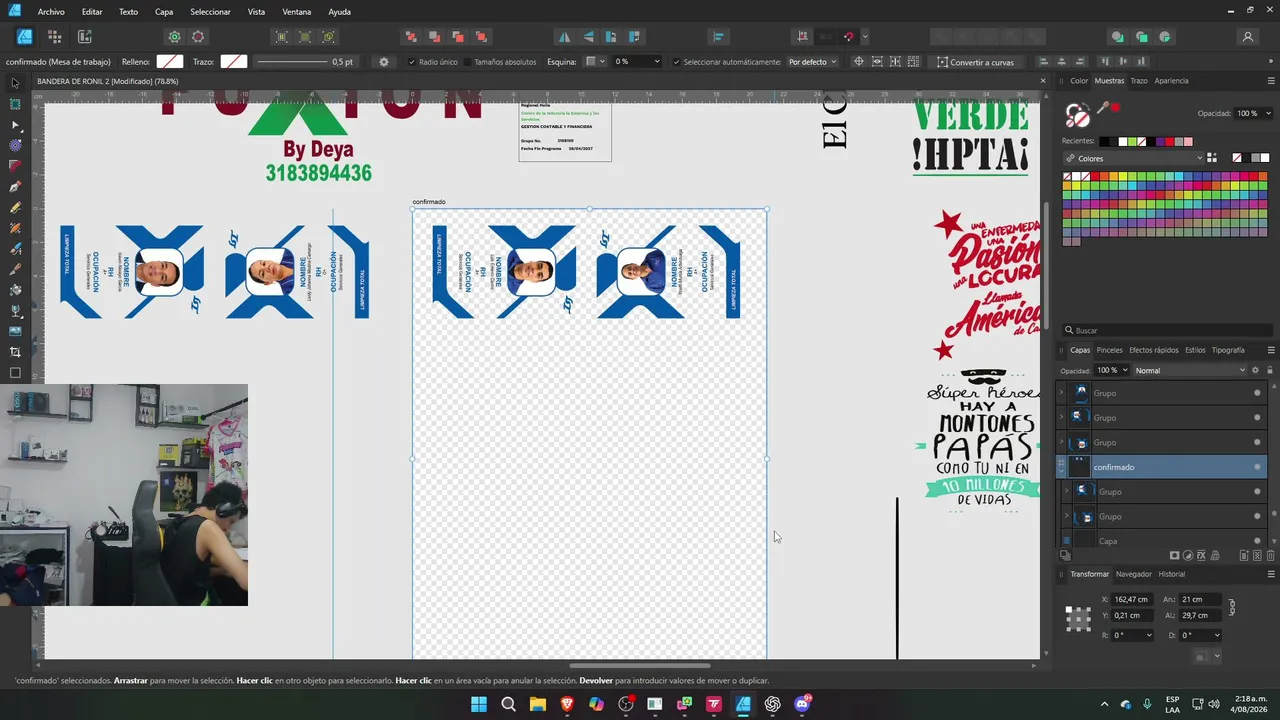Open the Windows Start menu
This screenshot has width=1280, height=720.
(x=478, y=704)
